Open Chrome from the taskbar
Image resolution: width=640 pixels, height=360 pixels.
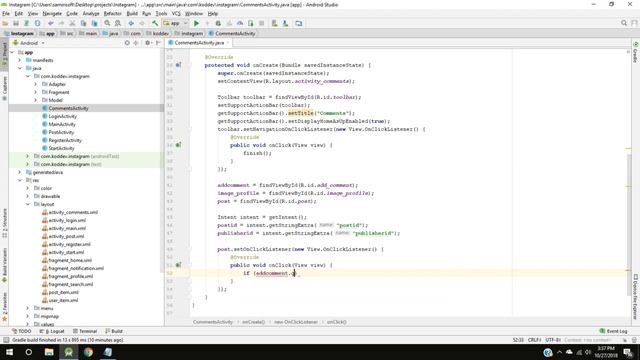tap(88, 352)
